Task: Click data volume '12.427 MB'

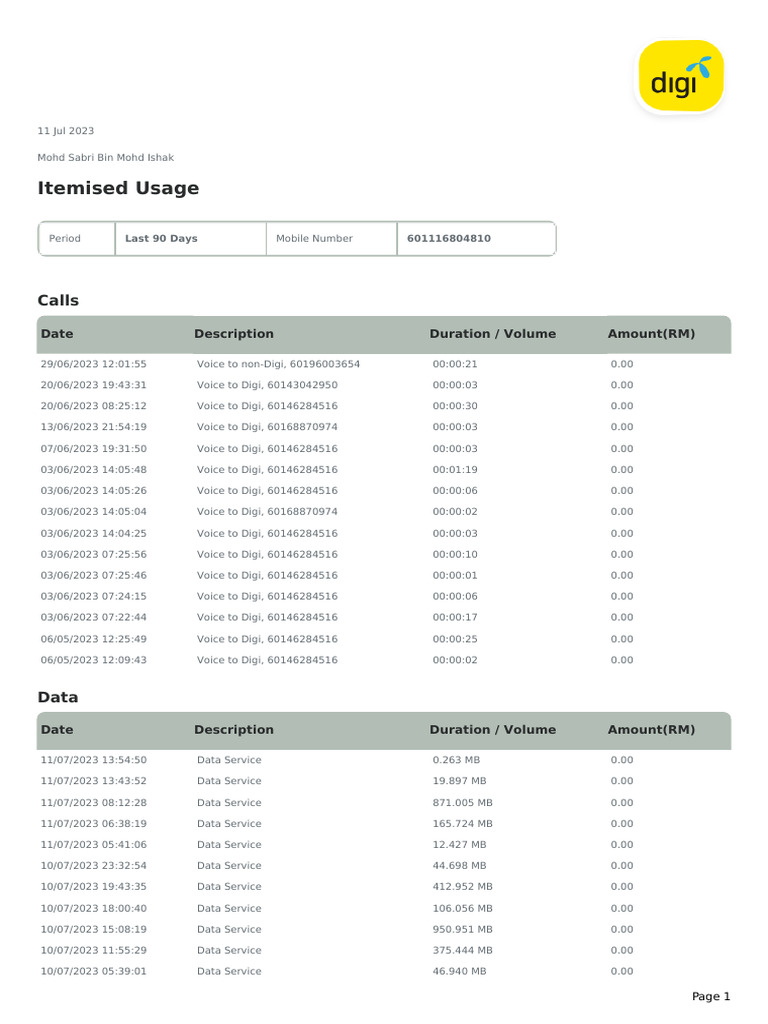Action: pyautogui.click(x=459, y=844)
